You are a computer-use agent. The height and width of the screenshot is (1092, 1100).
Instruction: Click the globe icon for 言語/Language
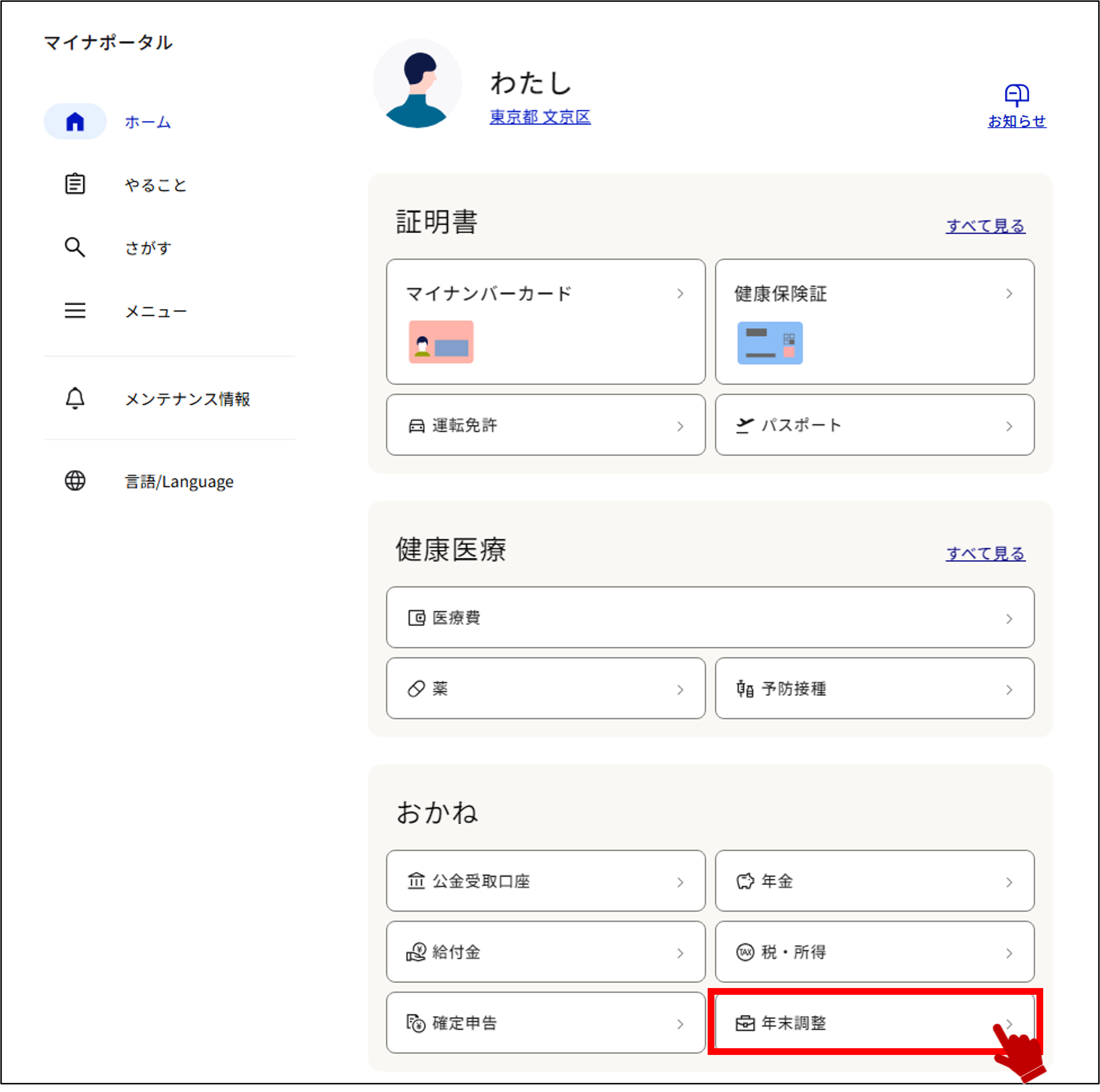[75, 481]
